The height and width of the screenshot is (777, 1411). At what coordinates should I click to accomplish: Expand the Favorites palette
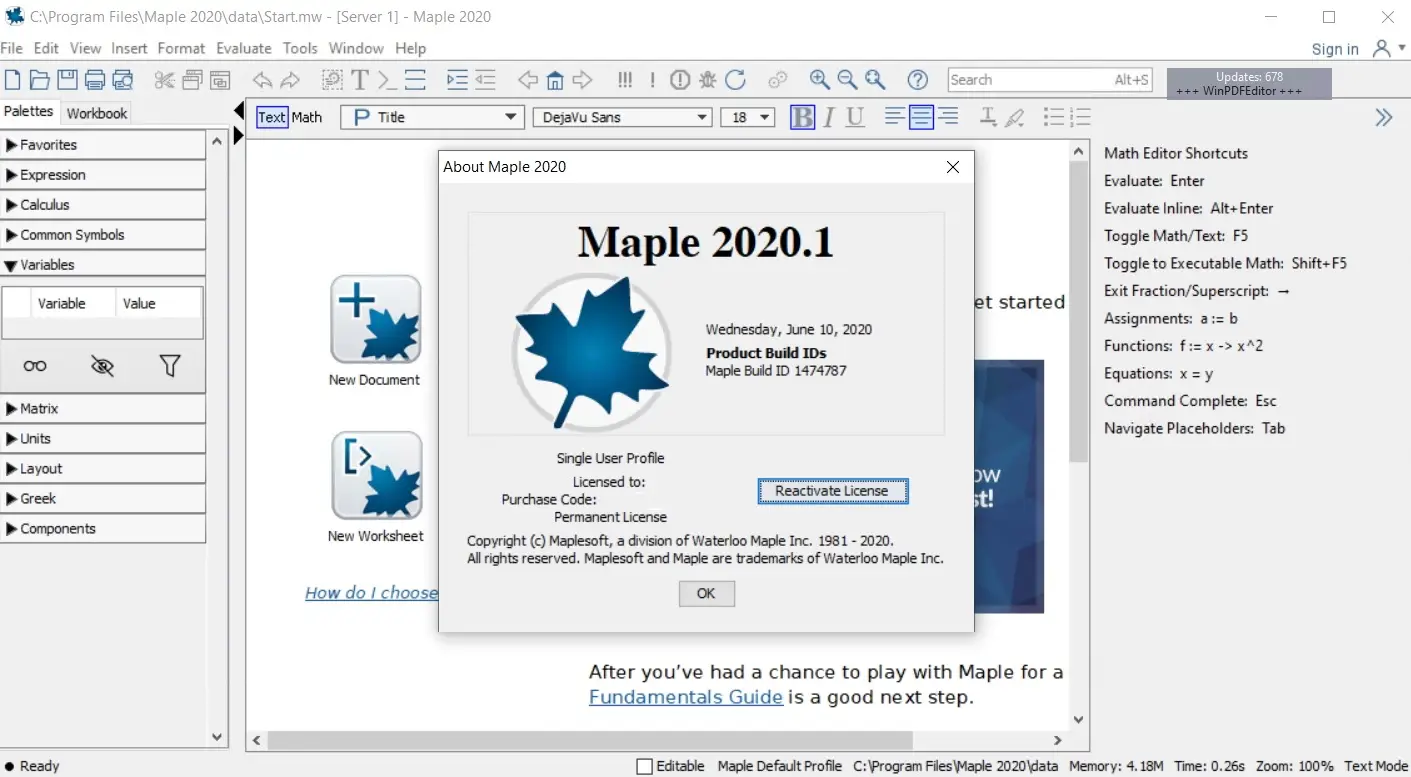tap(103, 145)
